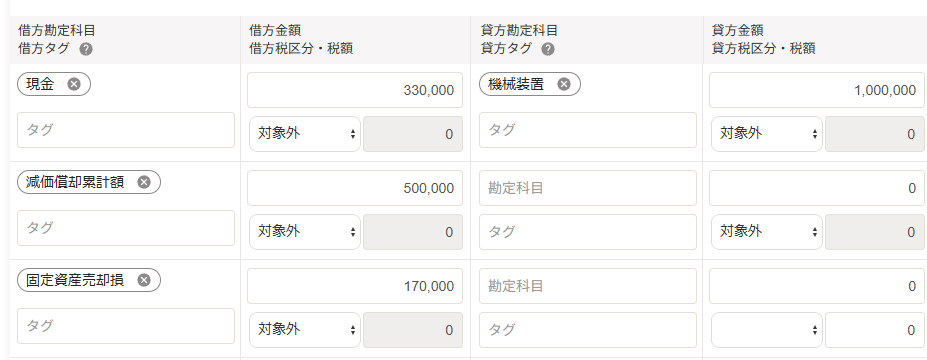
Task: Remove the 現金 account tag
Action: coord(73,85)
